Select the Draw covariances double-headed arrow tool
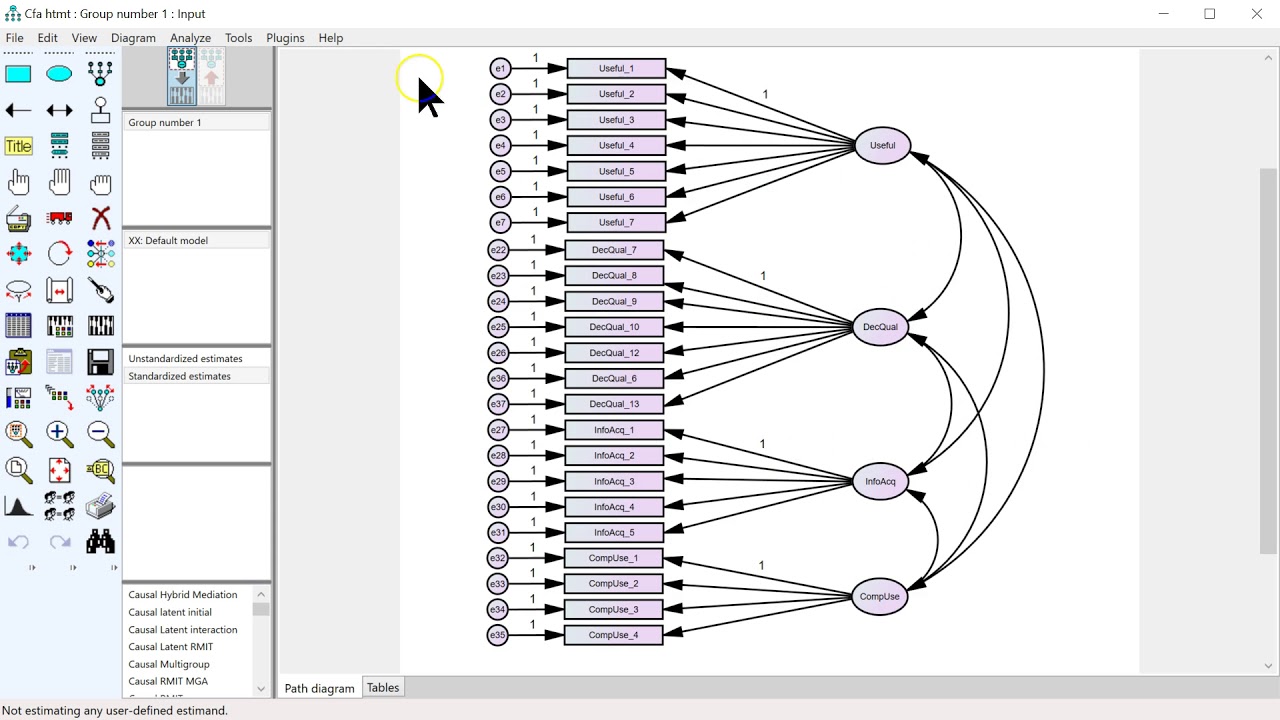This screenshot has height=720, width=1280. (59, 110)
